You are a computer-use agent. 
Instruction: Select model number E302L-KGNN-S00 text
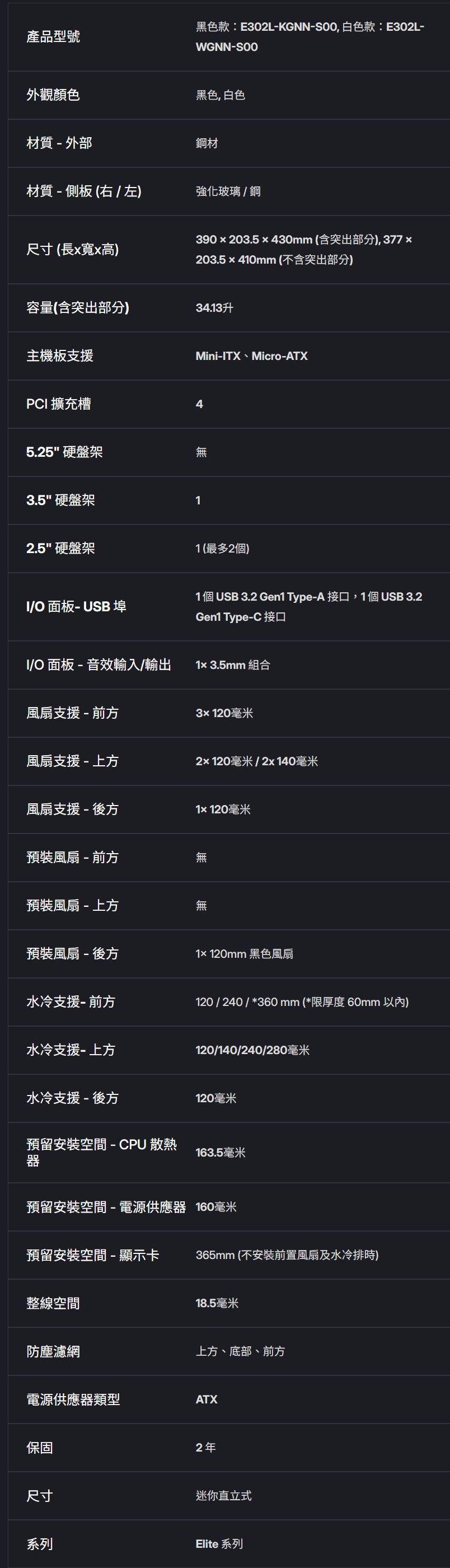point(289,27)
